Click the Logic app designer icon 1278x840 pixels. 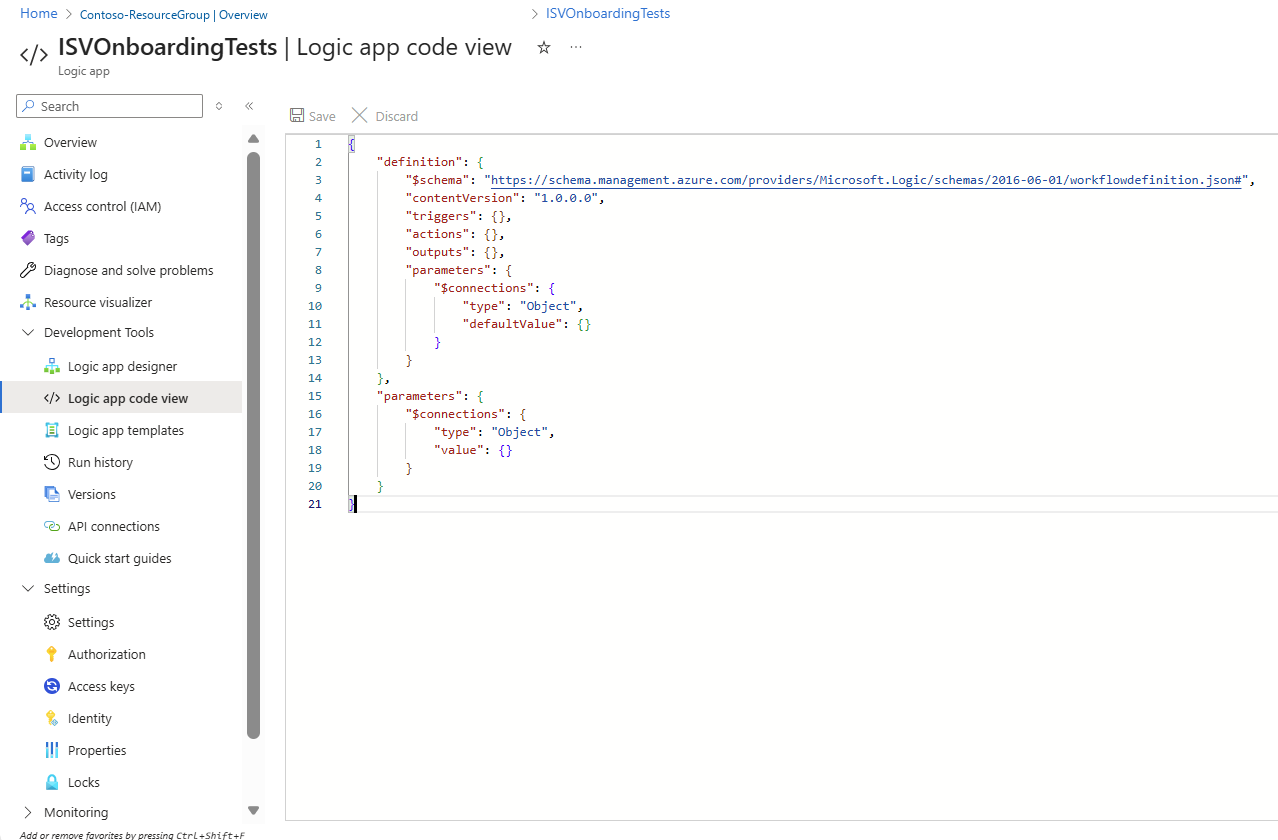pos(52,366)
